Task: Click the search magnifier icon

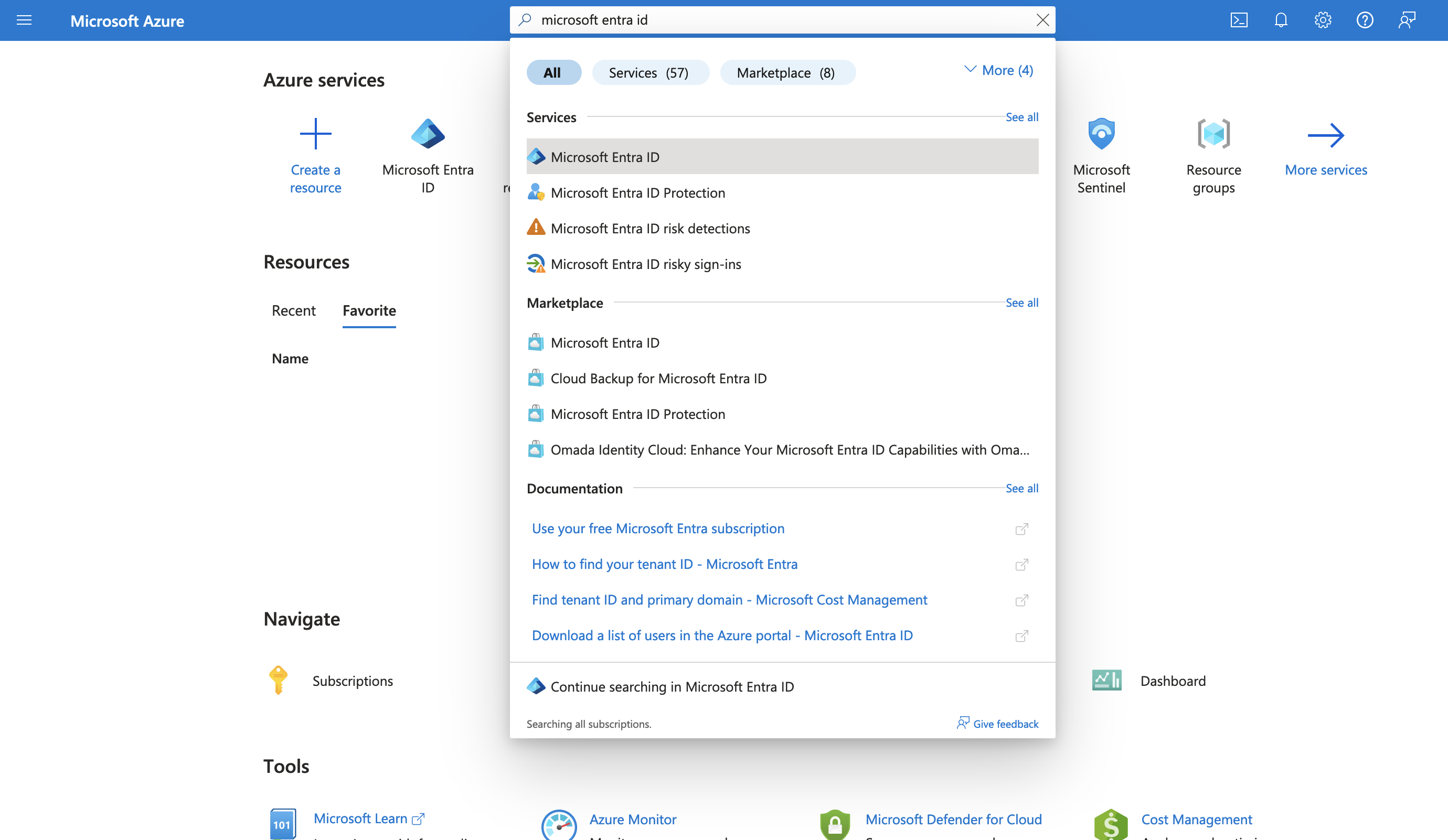Action: coord(525,20)
